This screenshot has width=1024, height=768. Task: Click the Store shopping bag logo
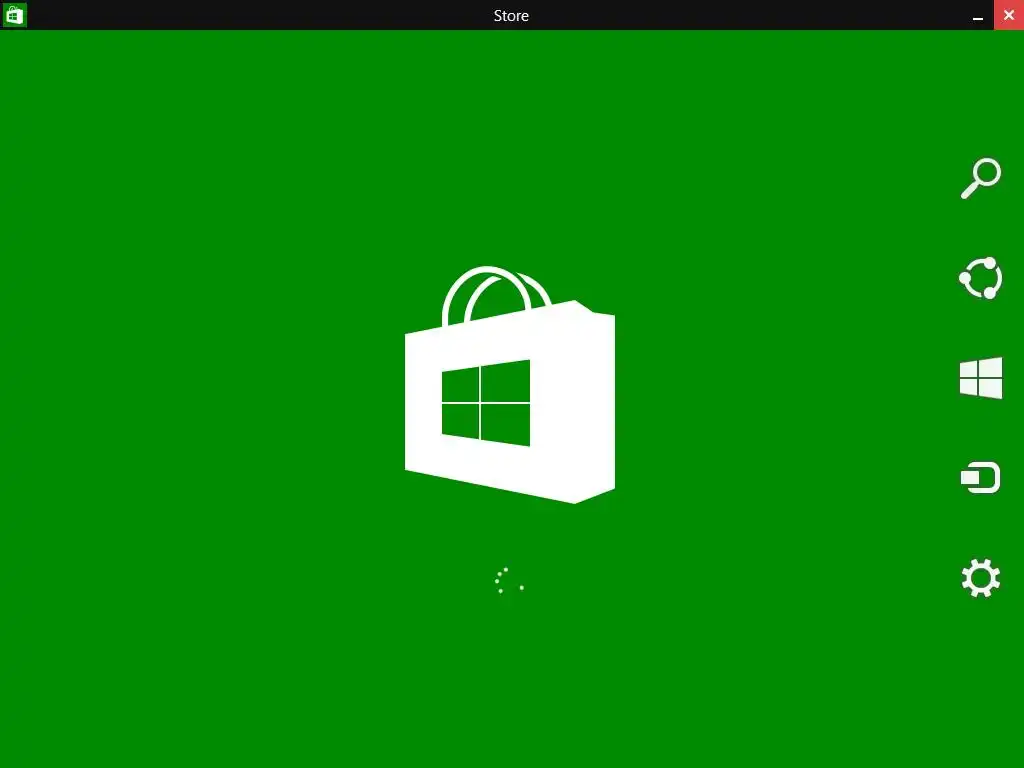pyautogui.click(x=510, y=385)
